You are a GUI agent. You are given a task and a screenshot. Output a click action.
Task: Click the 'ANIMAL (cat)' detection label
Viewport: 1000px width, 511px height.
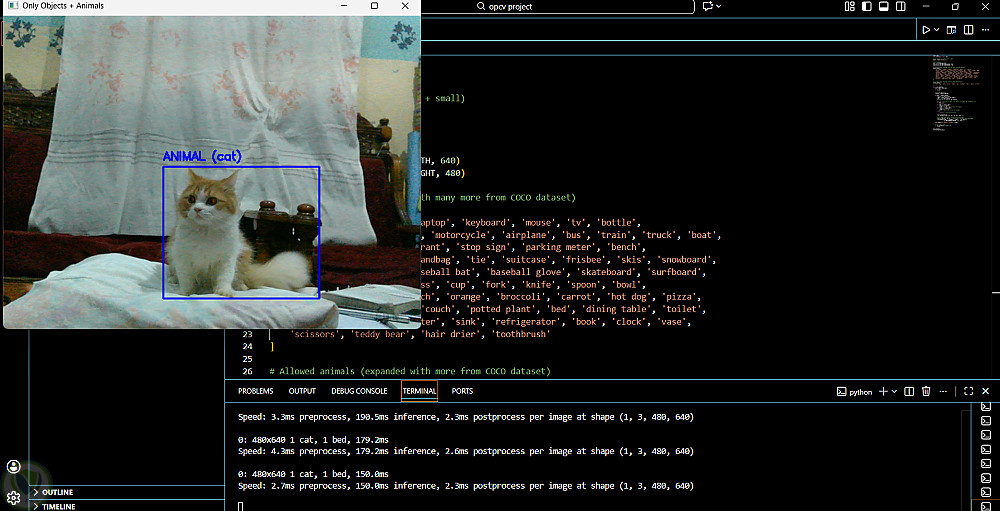(x=202, y=156)
